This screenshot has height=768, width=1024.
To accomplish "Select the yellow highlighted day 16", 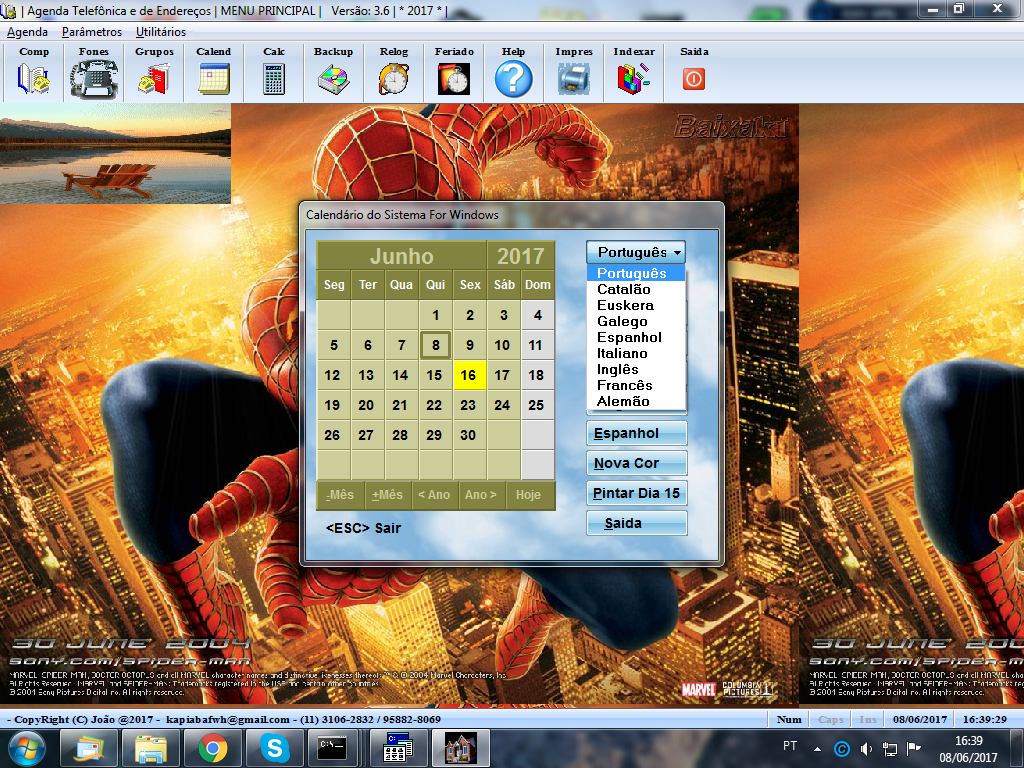I will [469, 375].
